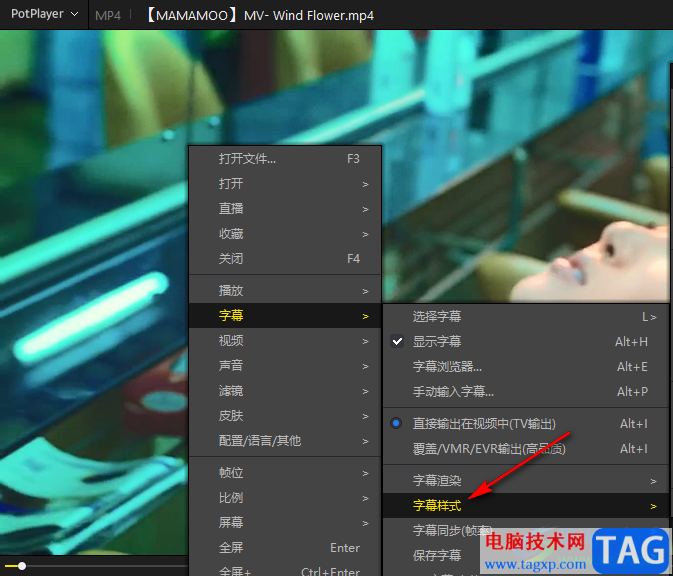
Task: Select 全屏 Enter menu item
Action: click(x=285, y=548)
